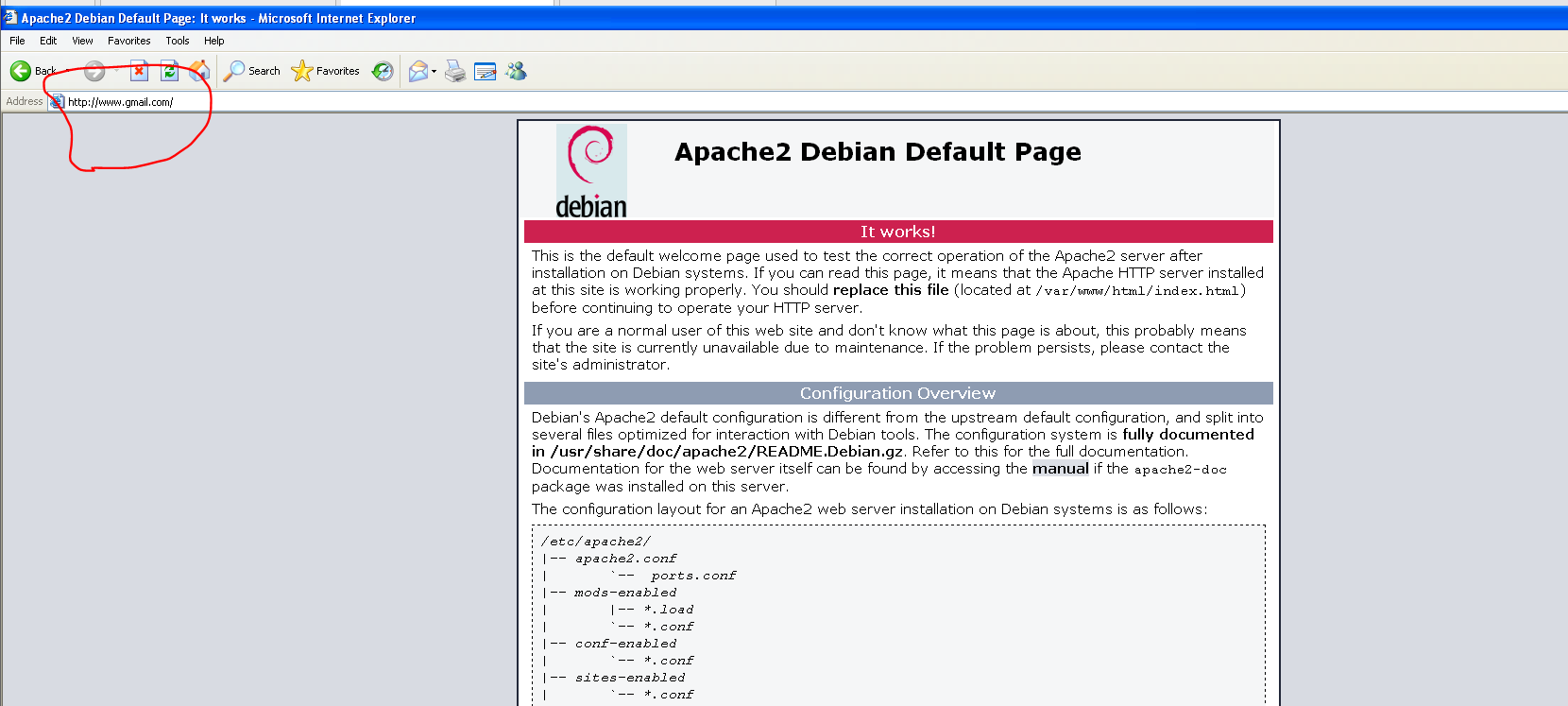Open the Edit menu
Image resolution: width=1568 pixels, height=706 pixels.
point(48,41)
